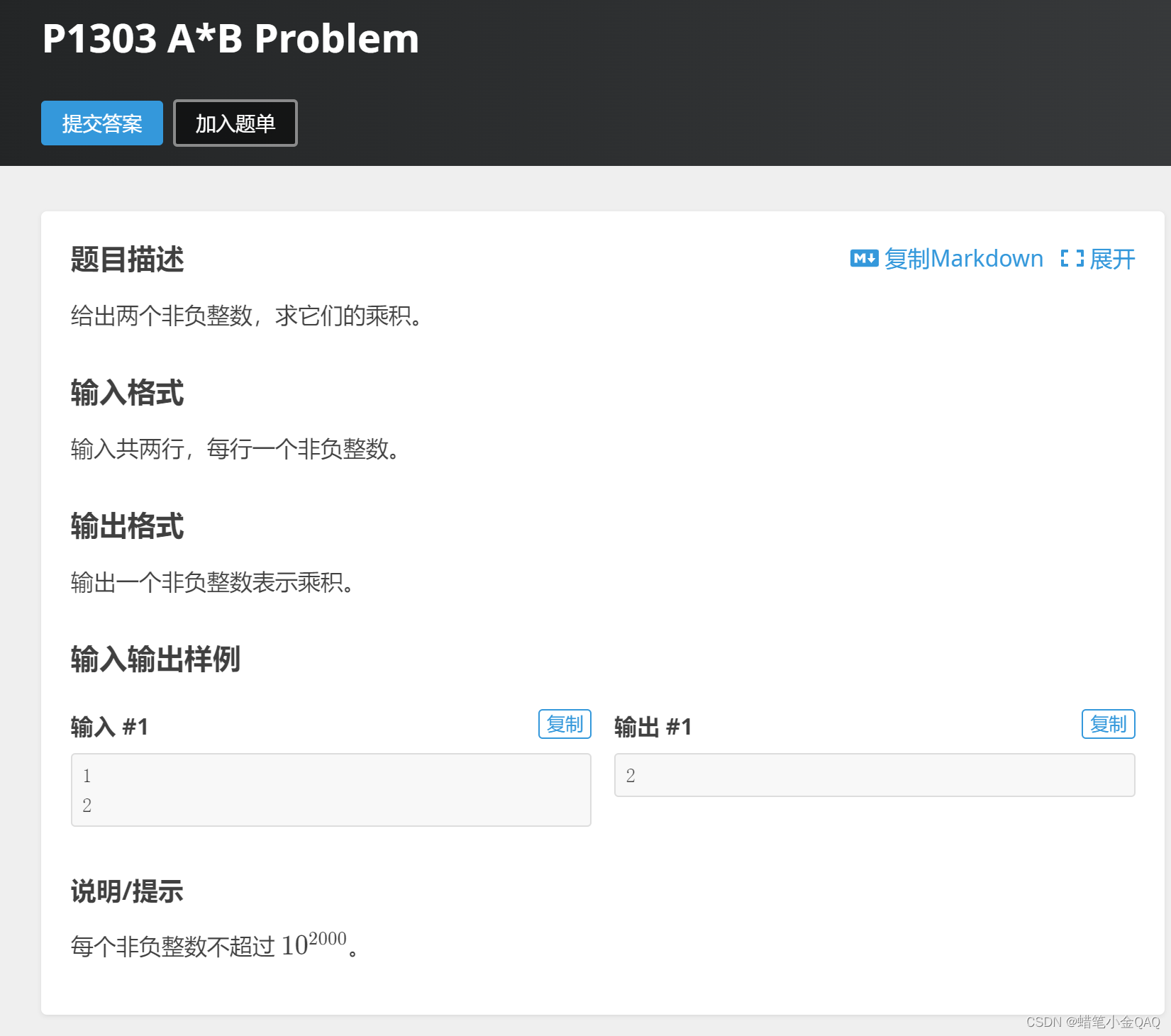1171x1036 pixels.
Task: Click the text 输出一个非负整数表示乘积。
Action: tap(213, 582)
